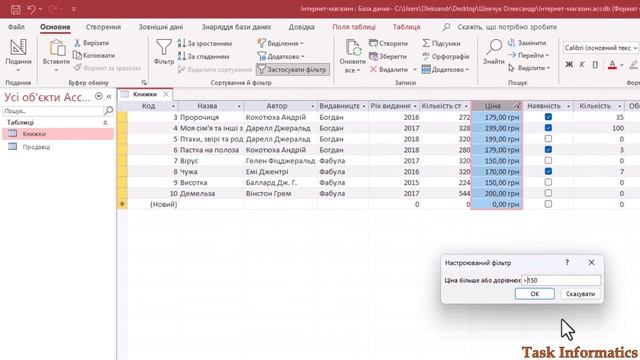This screenshot has height=360, width=640.
Task: Cut selection with Вирізати
Action: [92, 43]
